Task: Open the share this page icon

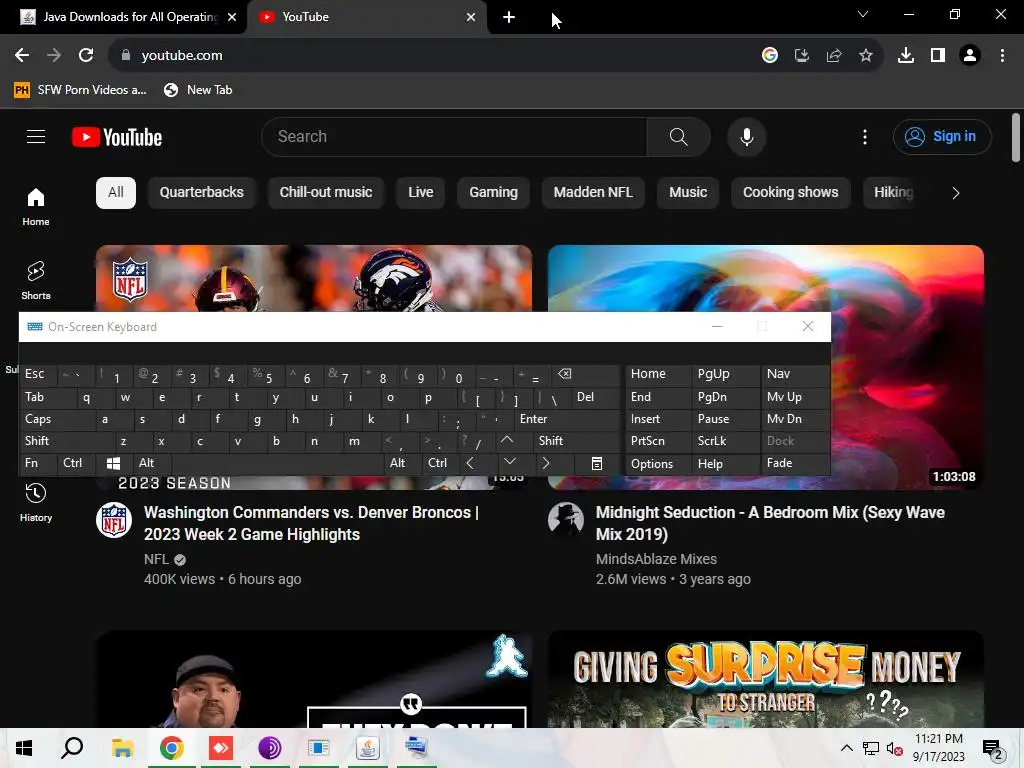Action: [x=834, y=56]
